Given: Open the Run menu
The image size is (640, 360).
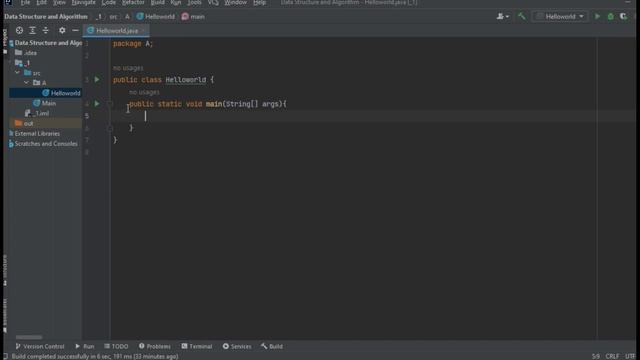Looking at the screenshot, I should click(176, 2).
